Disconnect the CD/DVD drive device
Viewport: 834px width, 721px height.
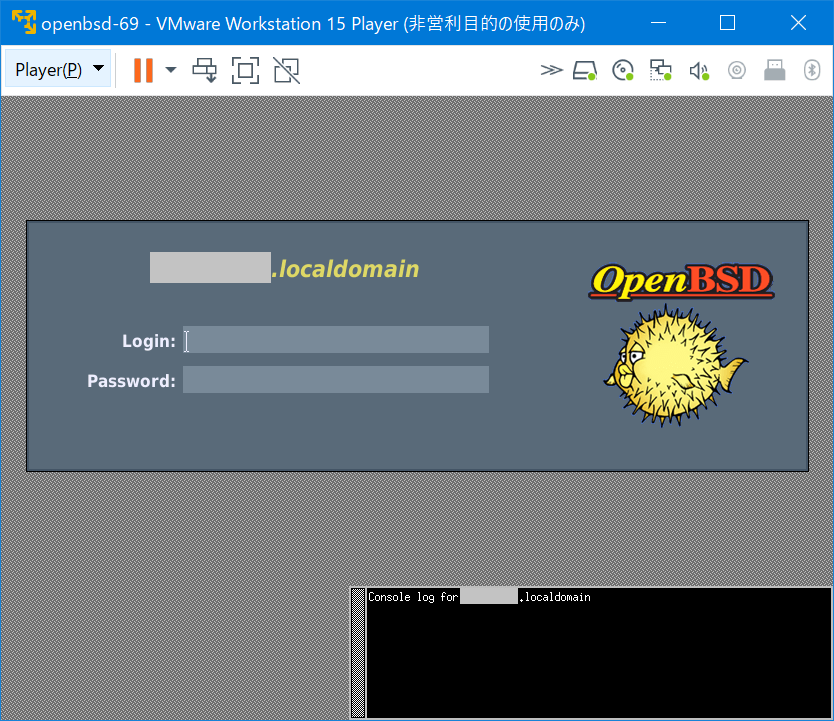click(622, 70)
